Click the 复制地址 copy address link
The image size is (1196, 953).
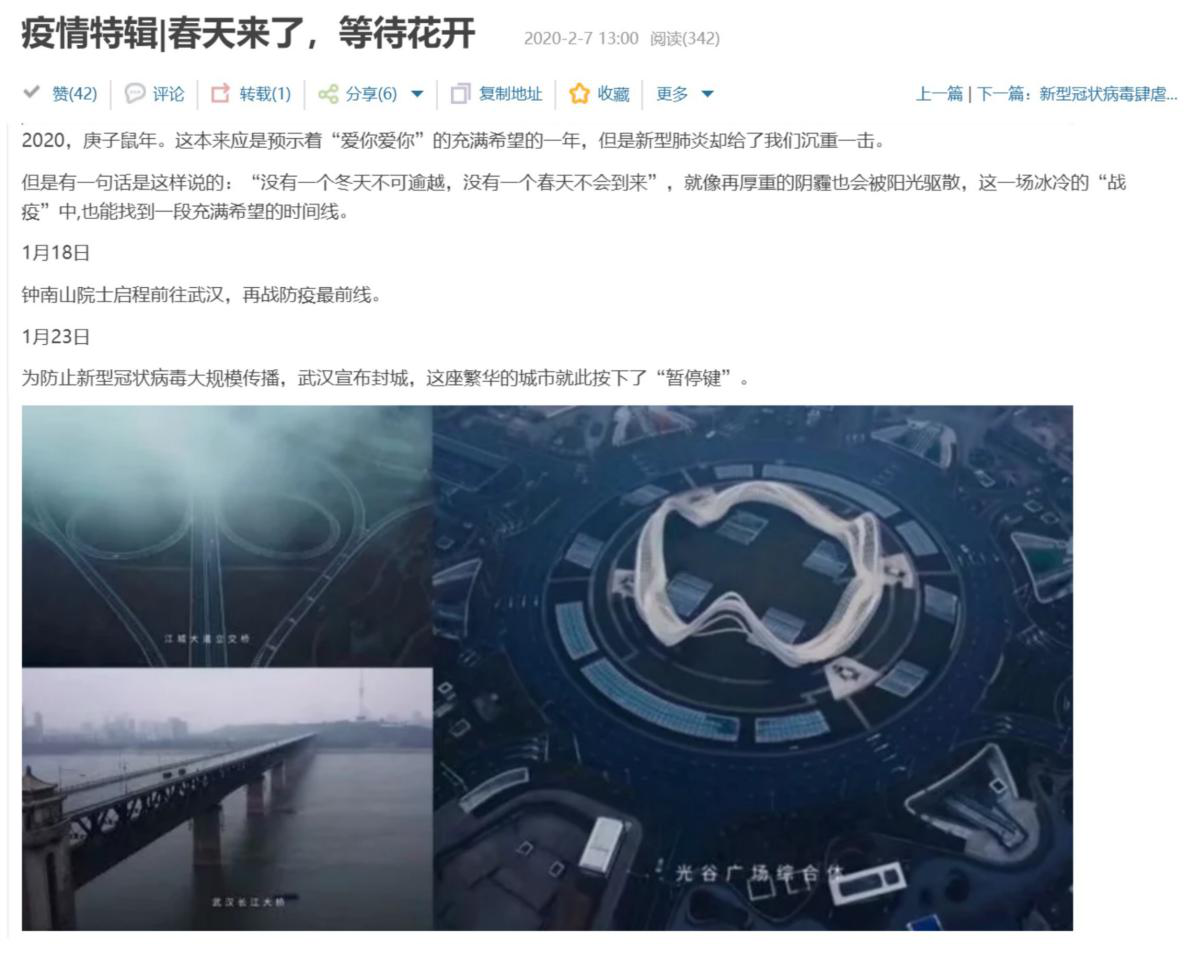pyautogui.click(x=511, y=94)
